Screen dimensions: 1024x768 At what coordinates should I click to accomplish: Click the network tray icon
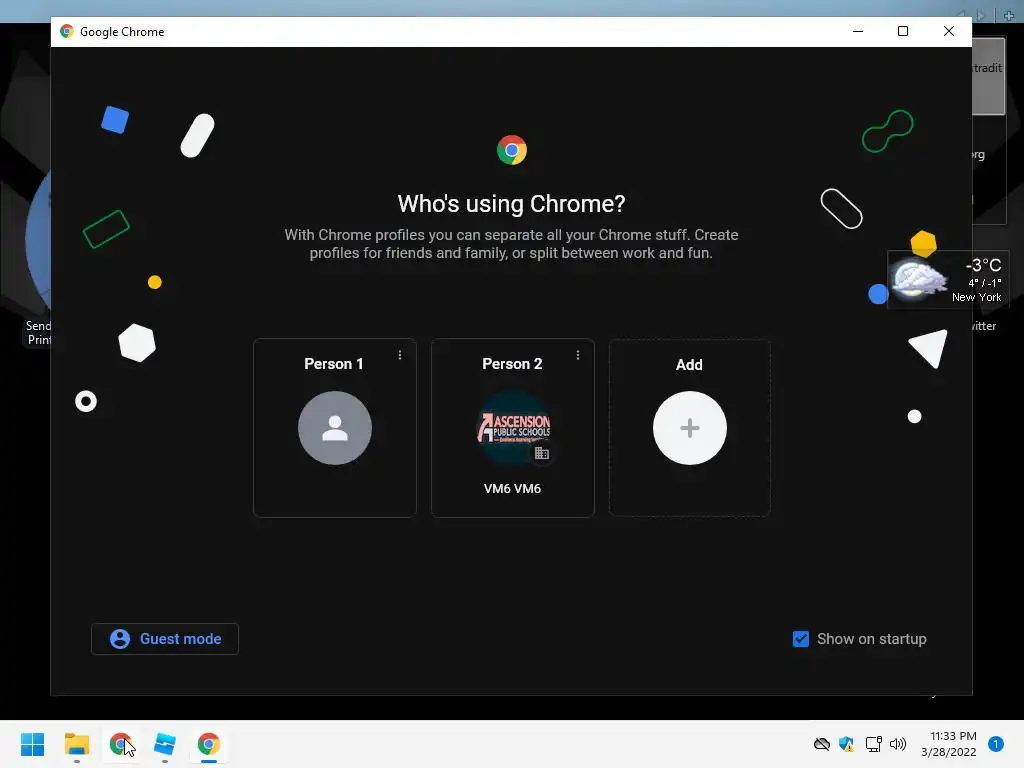point(873,744)
